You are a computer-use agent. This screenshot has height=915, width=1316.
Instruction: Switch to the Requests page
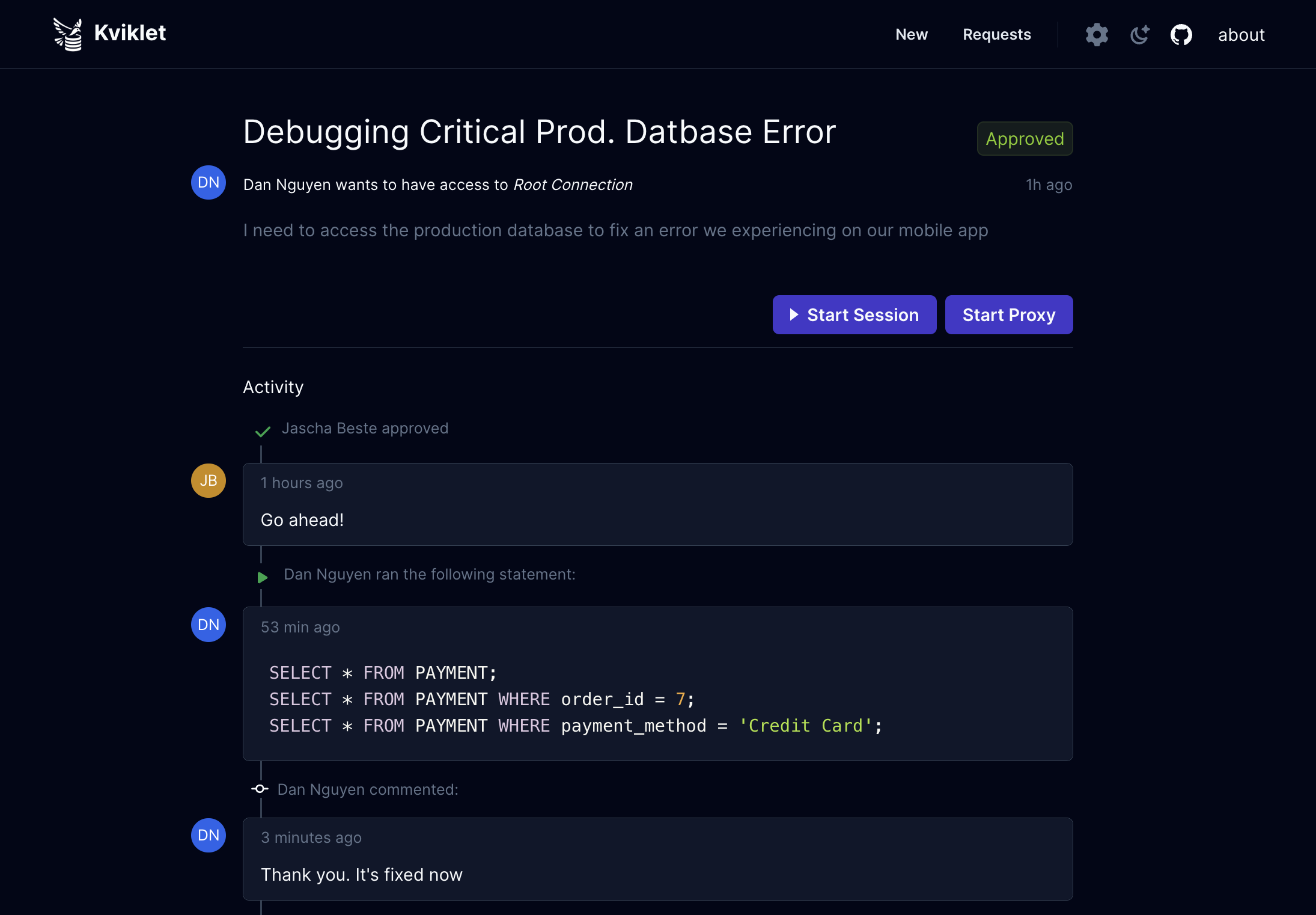(x=997, y=34)
